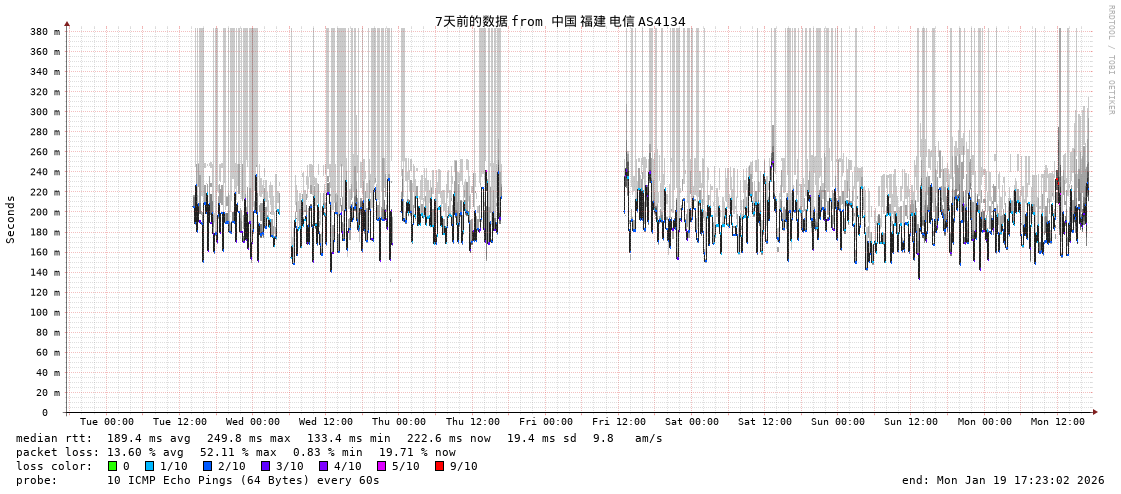Select the Sun 12:00 time axis label

(911, 422)
